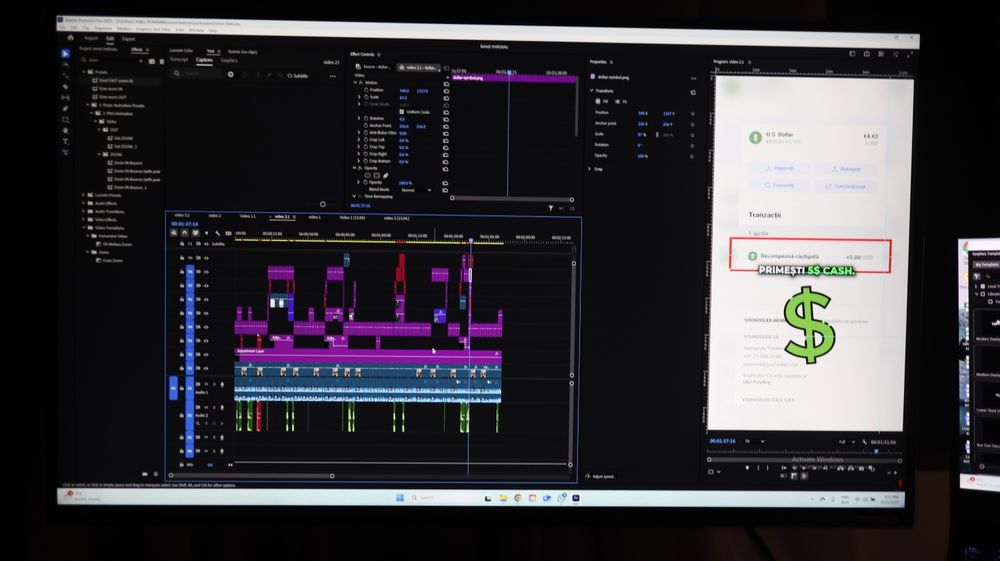The width and height of the screenshot is (1000, 561).
Task: Select the Ripple Edit tool
Action: pos(65,75)
